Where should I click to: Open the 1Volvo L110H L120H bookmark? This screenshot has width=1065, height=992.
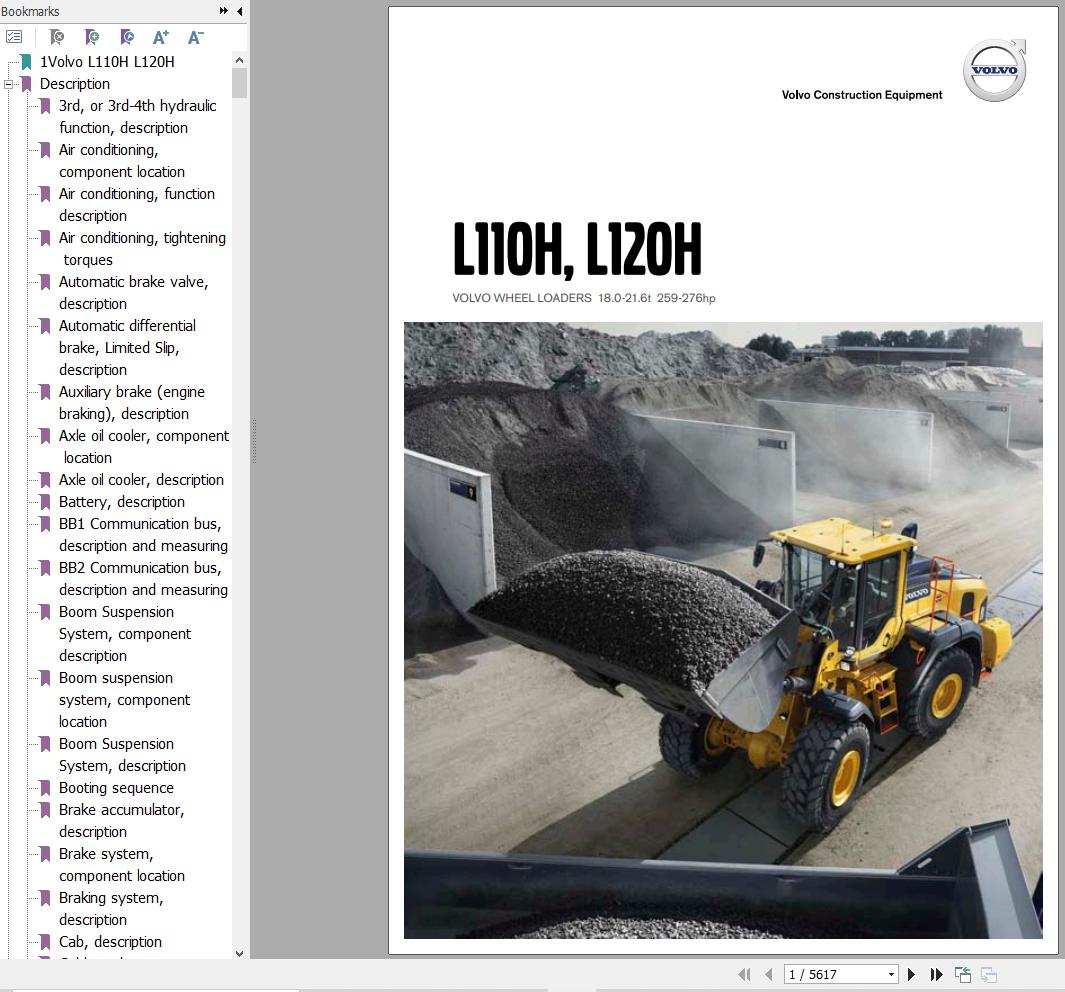(x=107, y=62)
